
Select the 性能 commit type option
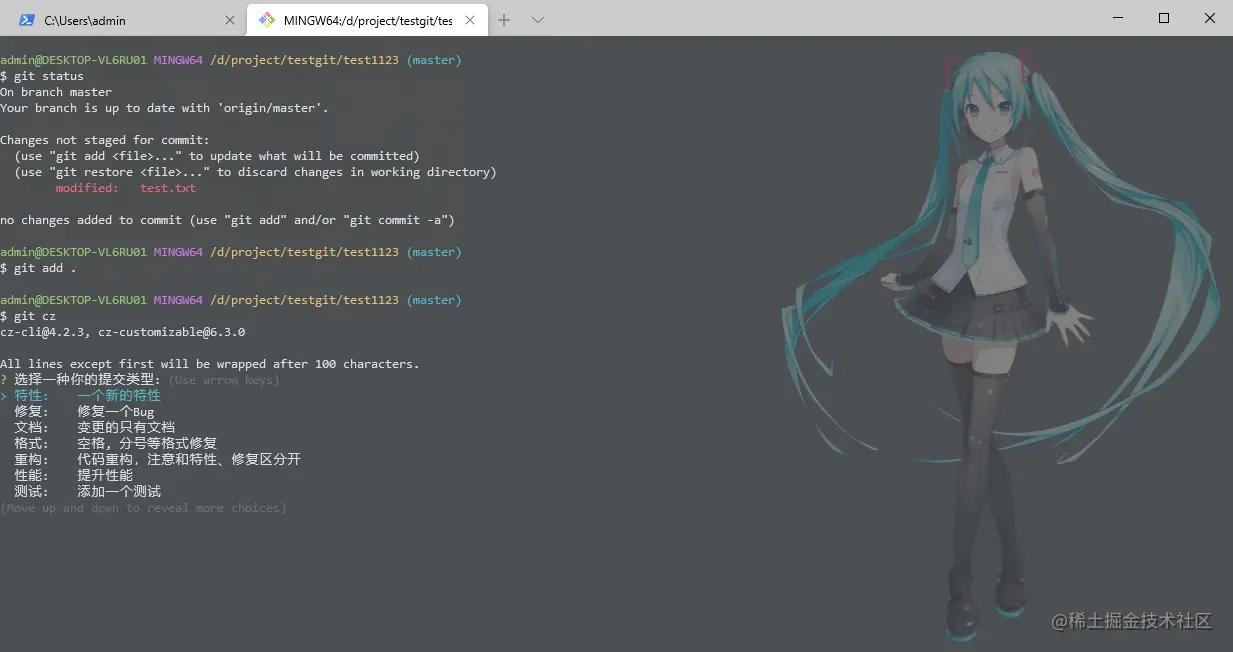pyautogui.click(x=73, y=476)
